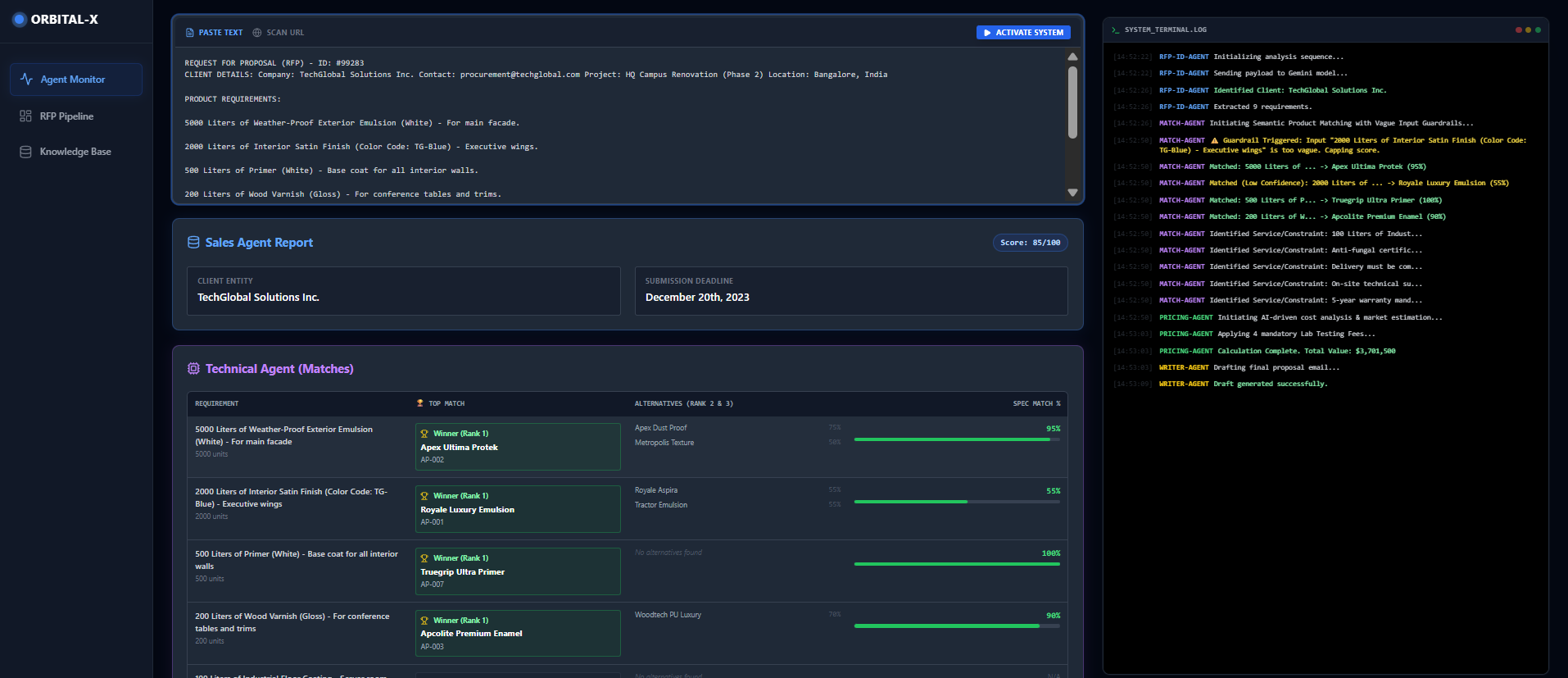Screen dimensions: 1568x678
Task: Click the 55% spec match progress bar
Action: click(957, 502)
